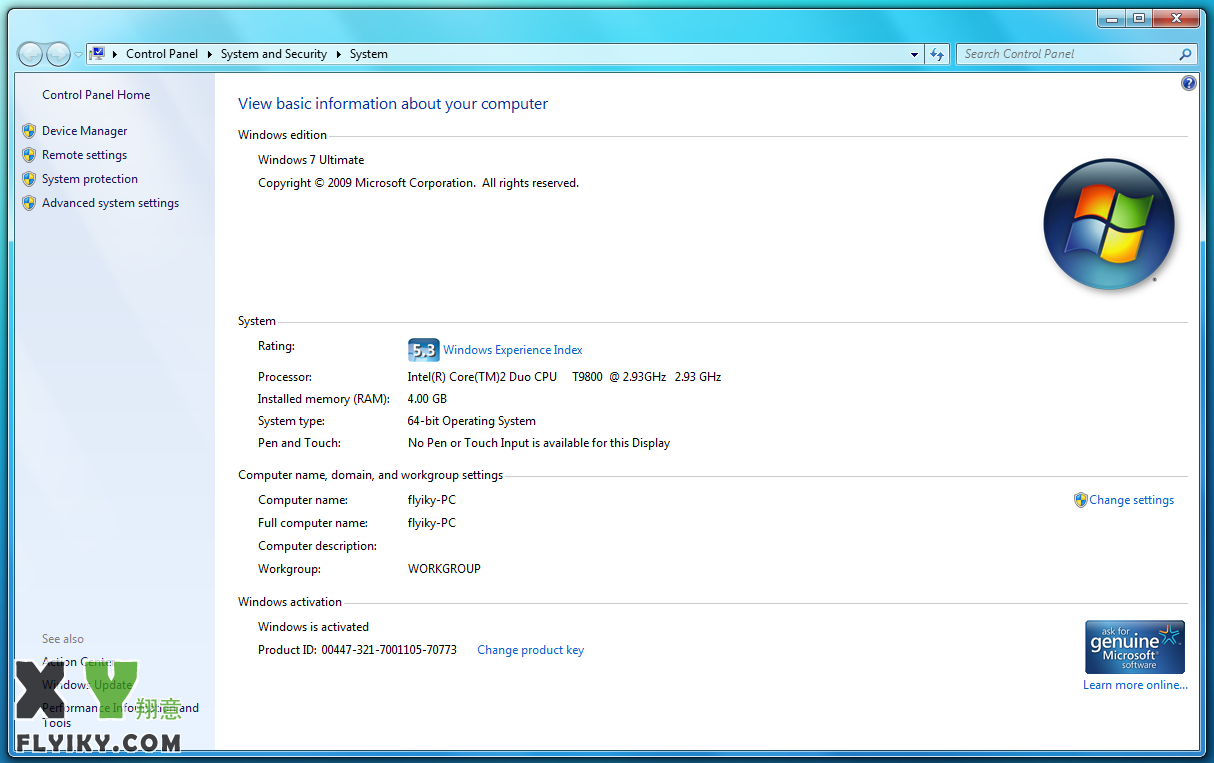The image size is (1214, 763).
Task: Click the No Pen or Touch Input text
Action: tap(539, 443)
